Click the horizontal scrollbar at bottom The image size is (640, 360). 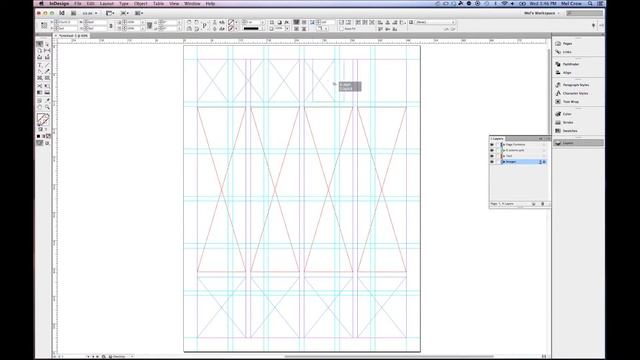point(389,356)
